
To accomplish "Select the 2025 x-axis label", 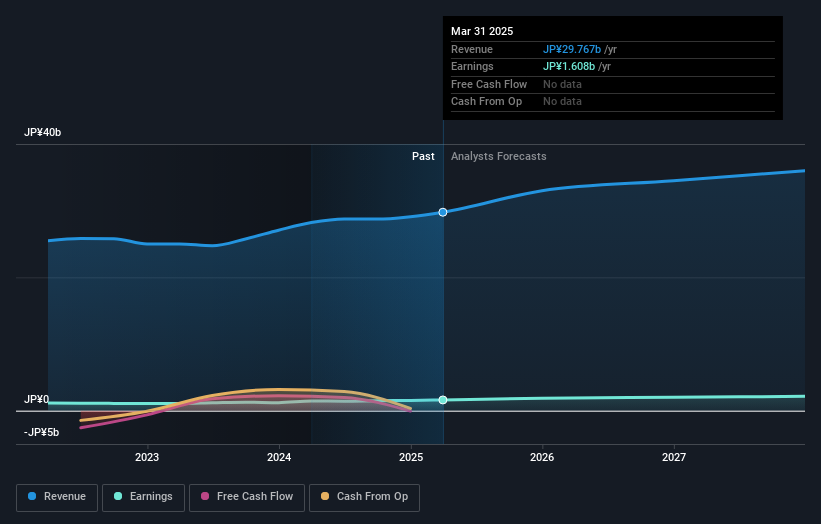I will pyautogui.click(x=411, y=457).
